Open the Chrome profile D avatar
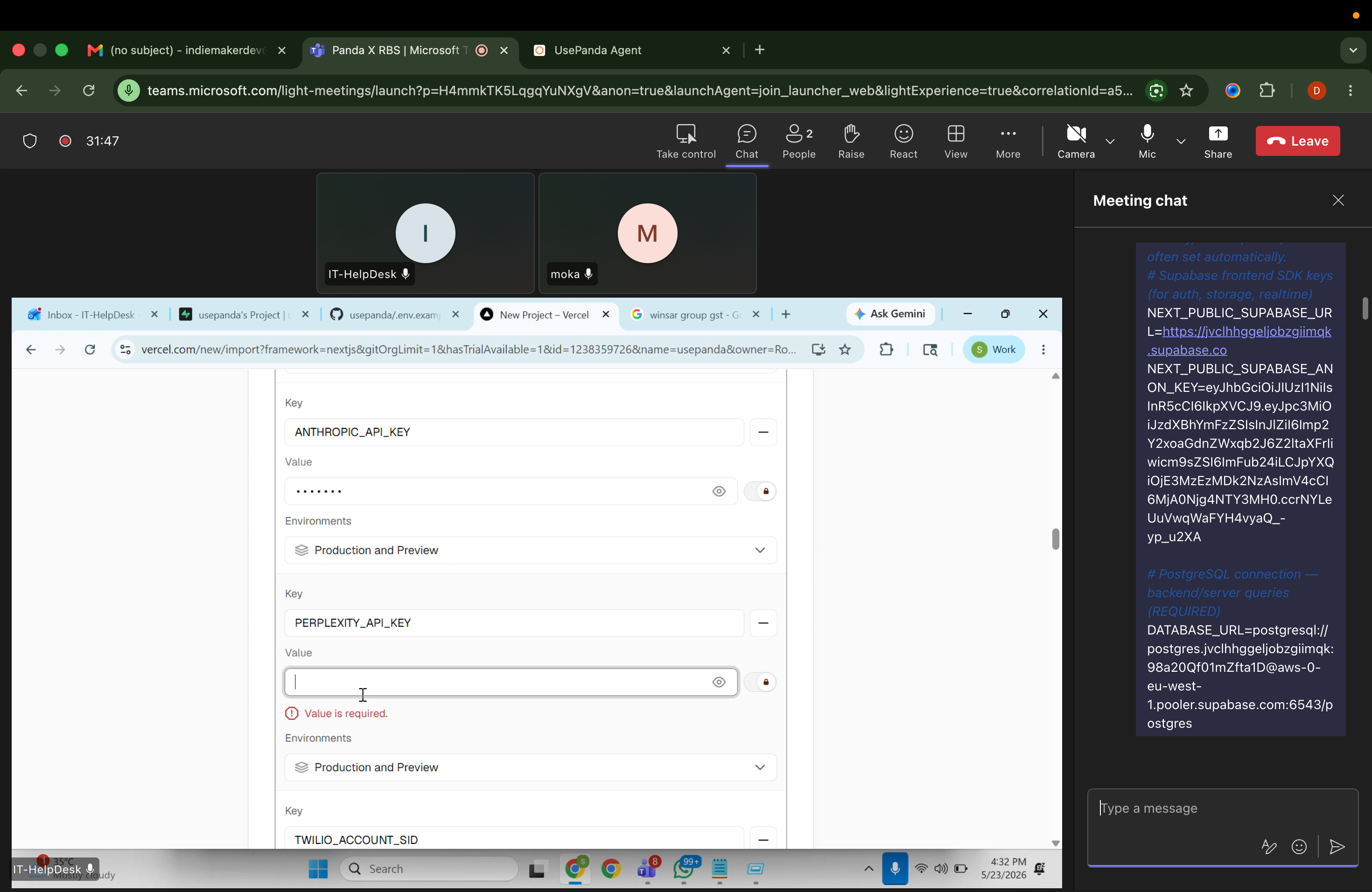The height and width of the screenshot is (892, 1372). (x=1316, y=91)
